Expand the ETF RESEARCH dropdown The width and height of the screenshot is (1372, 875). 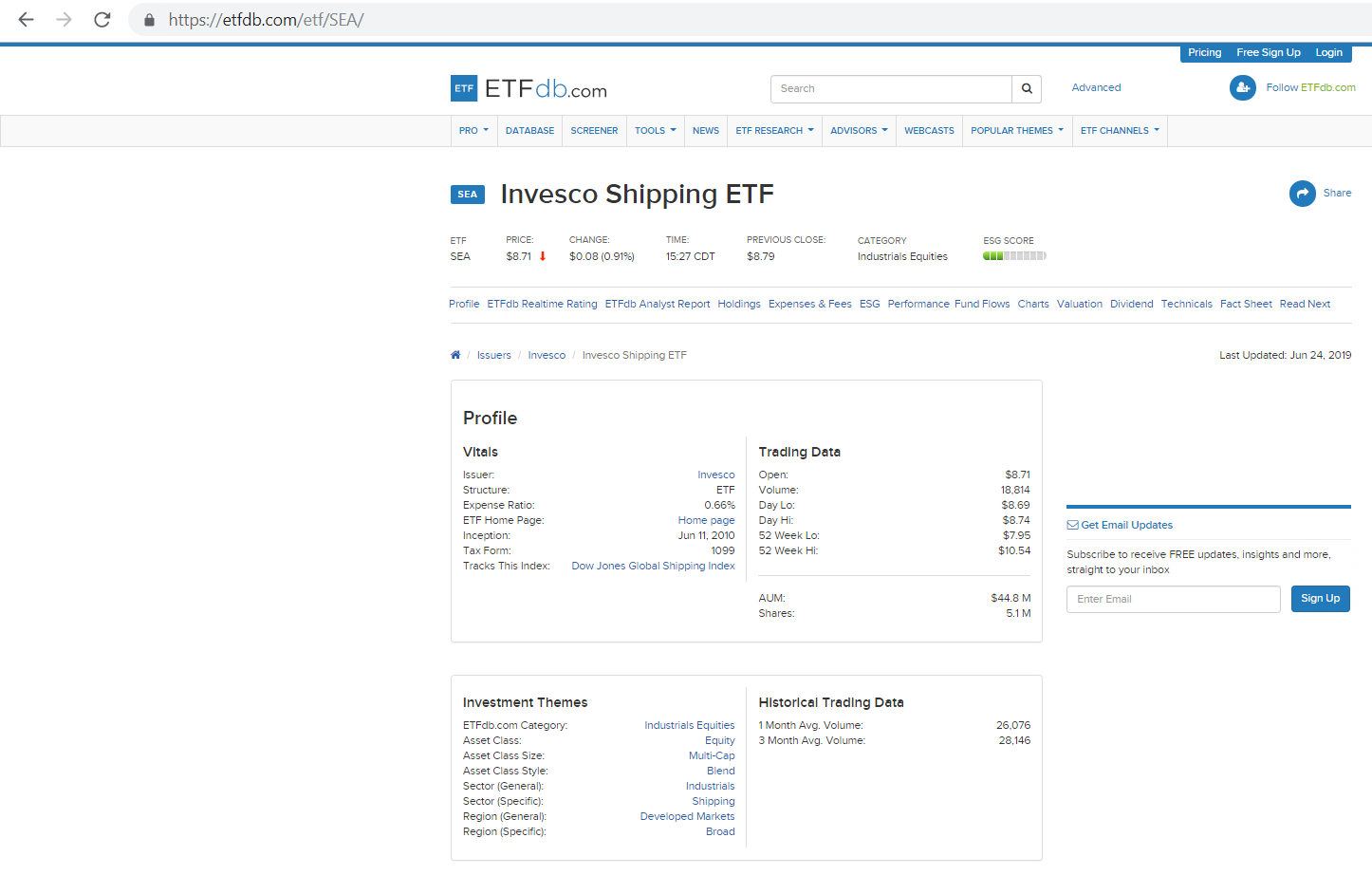coord(774,131)
